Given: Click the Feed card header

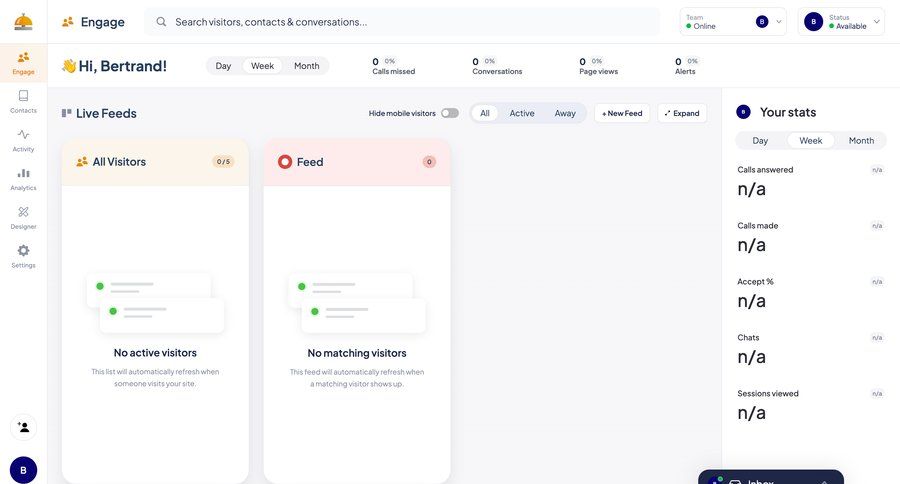Looking at the screenshot, I should pyautogui.click(x=357, y=162).
